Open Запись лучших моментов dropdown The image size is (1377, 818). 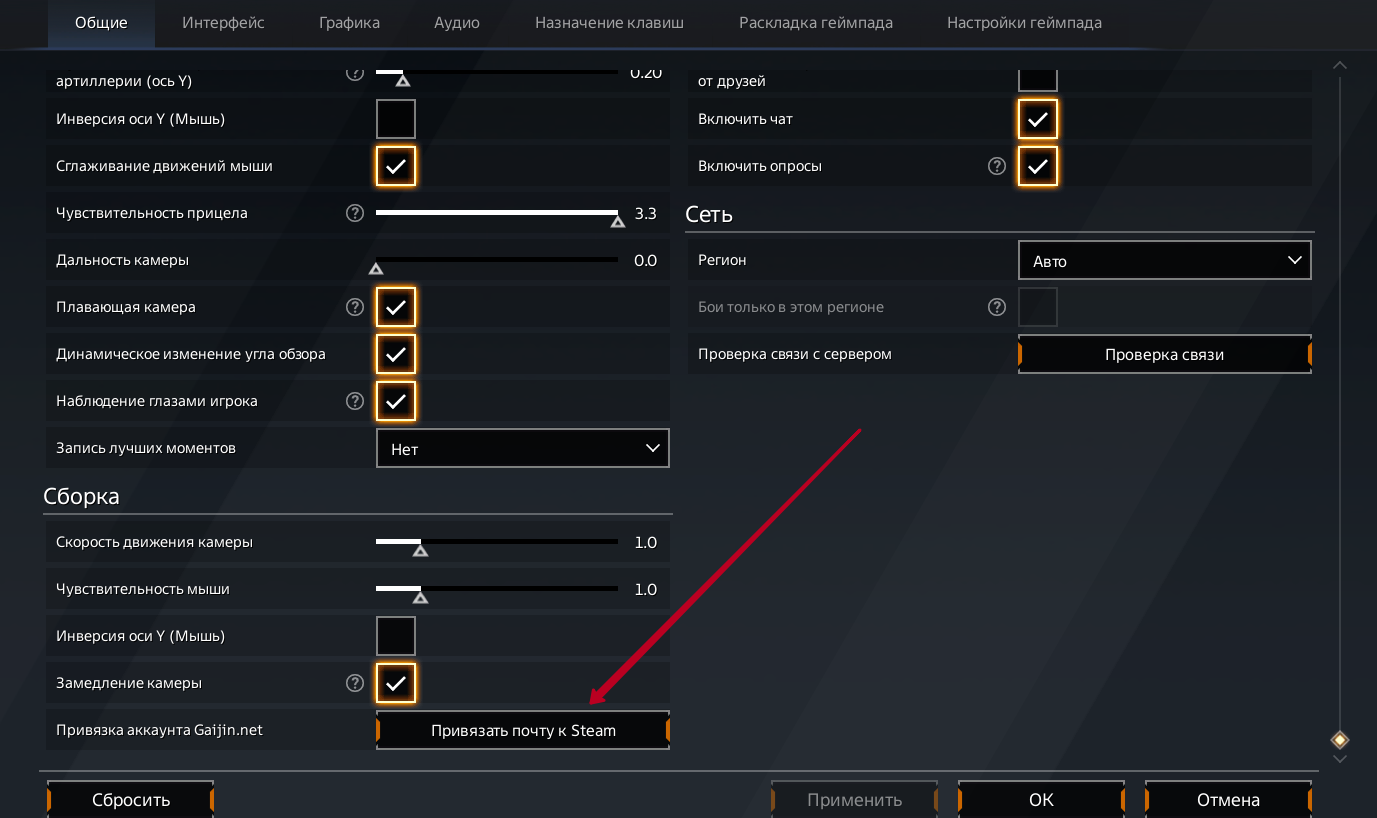(523, 449)
